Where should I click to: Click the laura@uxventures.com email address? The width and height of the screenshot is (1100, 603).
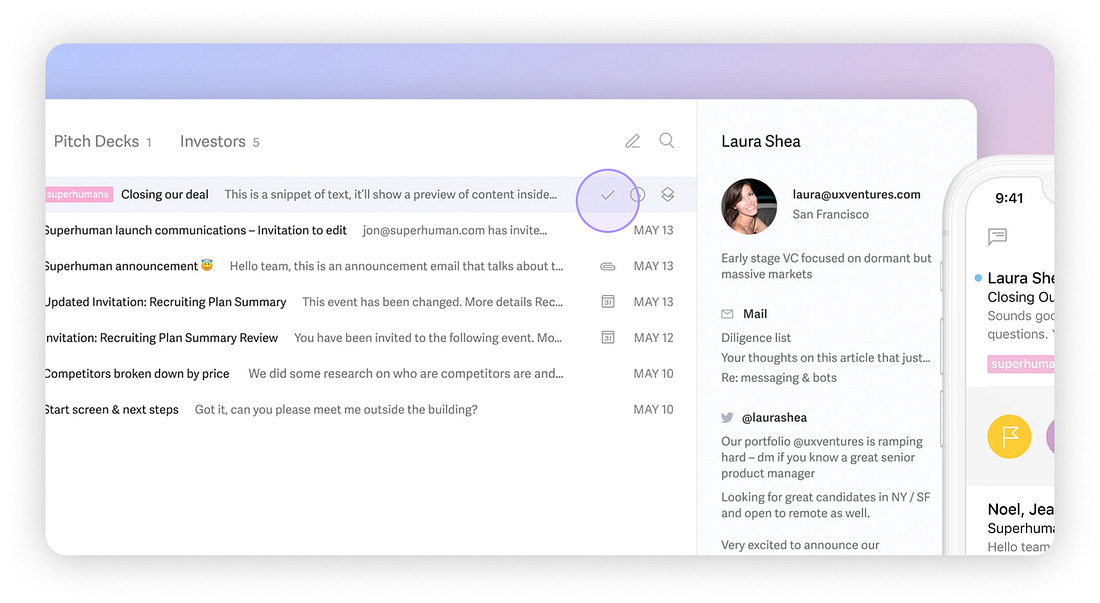click(x=857, y=194)
